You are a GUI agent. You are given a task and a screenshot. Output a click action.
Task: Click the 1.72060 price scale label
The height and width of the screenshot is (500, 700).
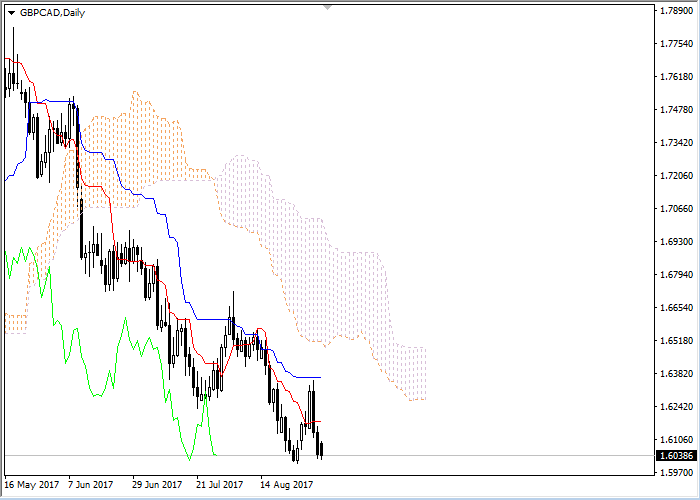[677, 175]
